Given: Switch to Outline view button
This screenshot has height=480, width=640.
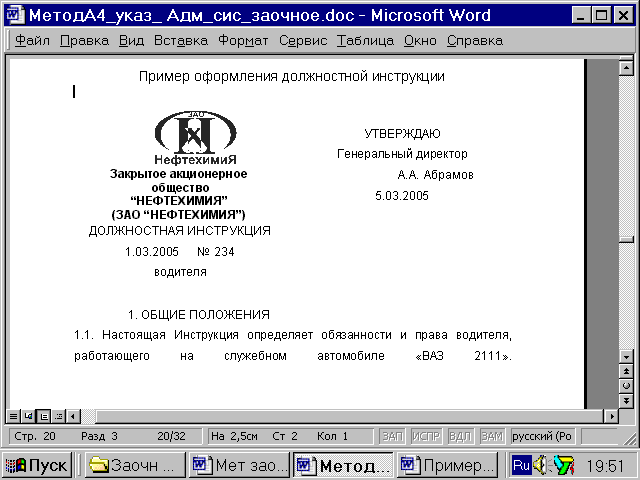Looking at the screenshot, I should [x=59, y=416].
